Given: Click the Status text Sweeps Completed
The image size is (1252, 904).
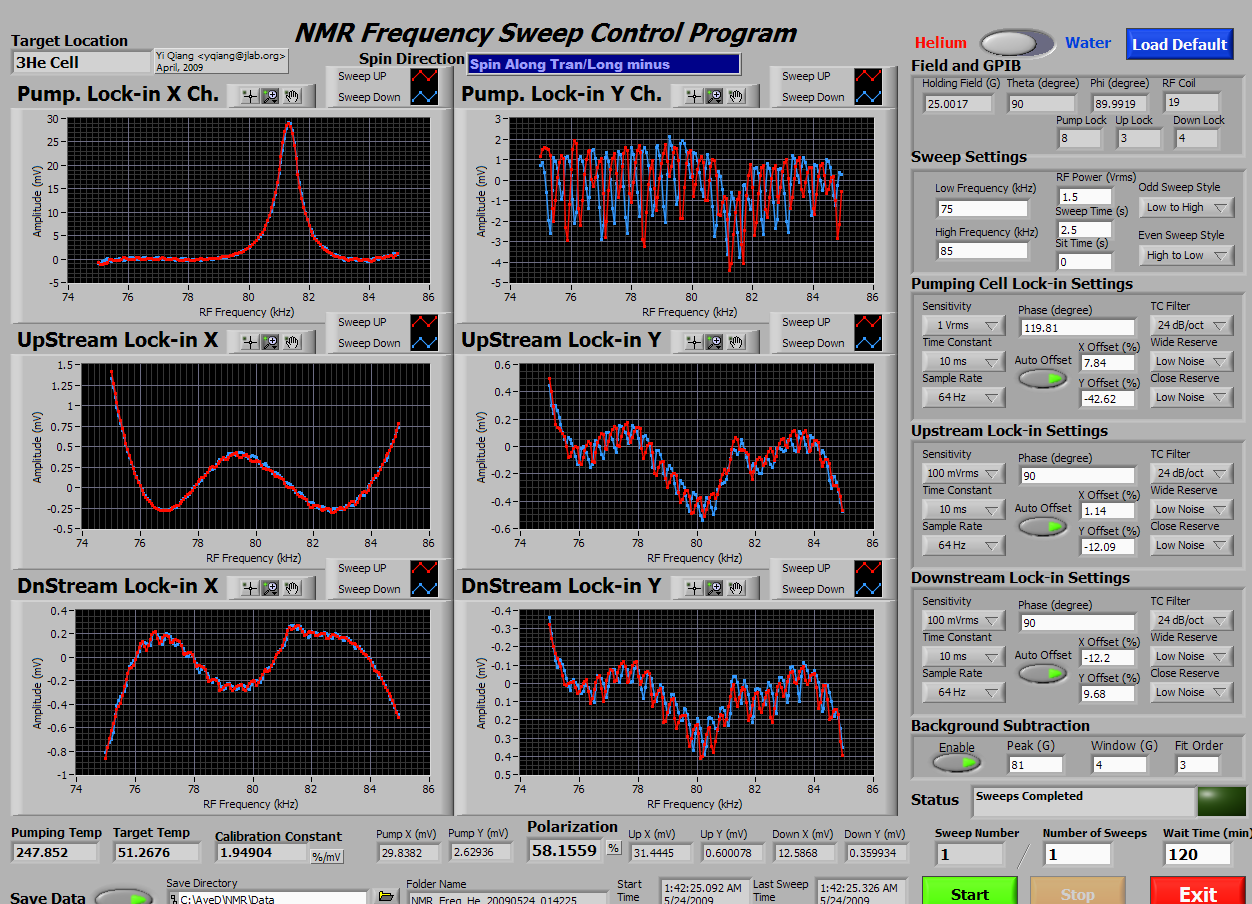Looking at the screenshot, I should pyautogui.click(x=1030, y=796).
